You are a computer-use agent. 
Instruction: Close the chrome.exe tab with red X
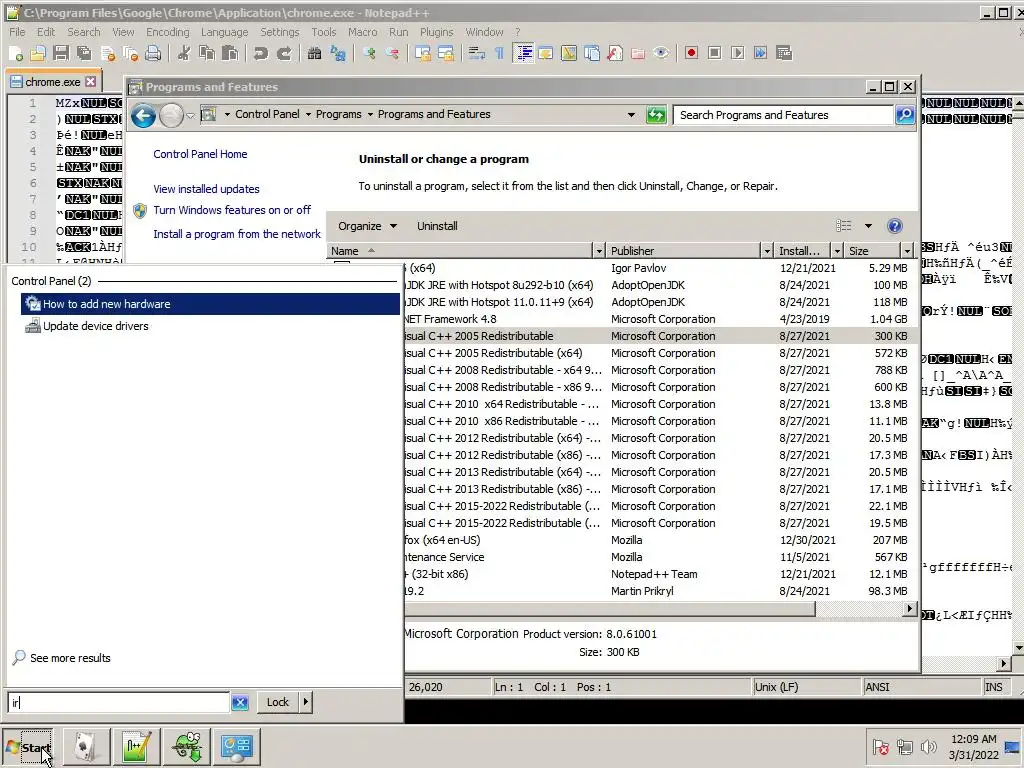click(x=91, y=82)
